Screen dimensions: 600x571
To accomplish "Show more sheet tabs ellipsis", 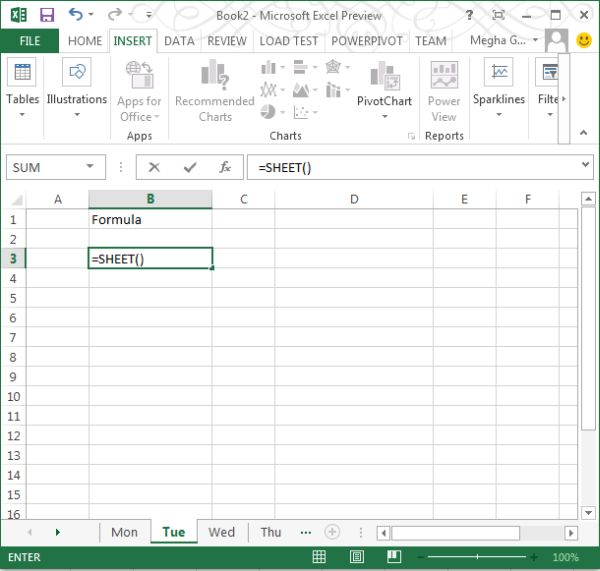I will click(x=306, y=532).
